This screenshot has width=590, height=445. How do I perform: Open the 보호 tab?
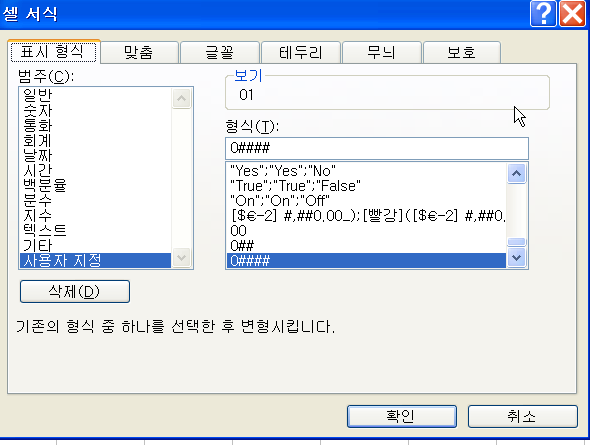[462, 52]
